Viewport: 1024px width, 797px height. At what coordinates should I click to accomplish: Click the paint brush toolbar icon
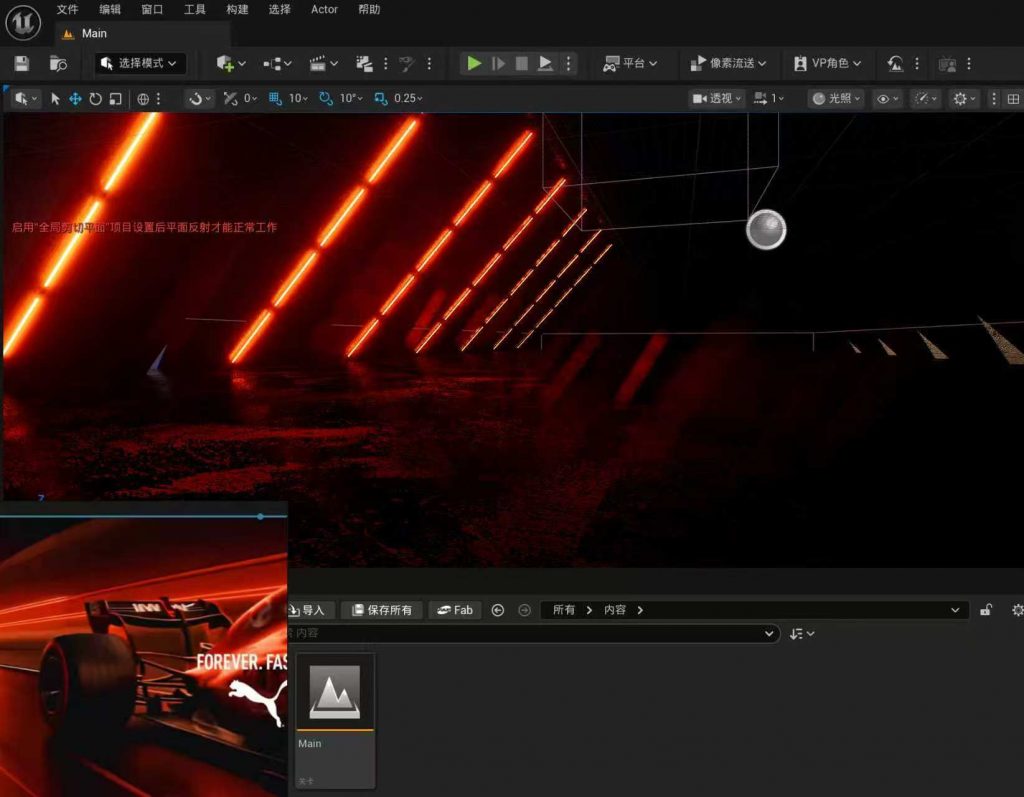(x=407, y=63)
